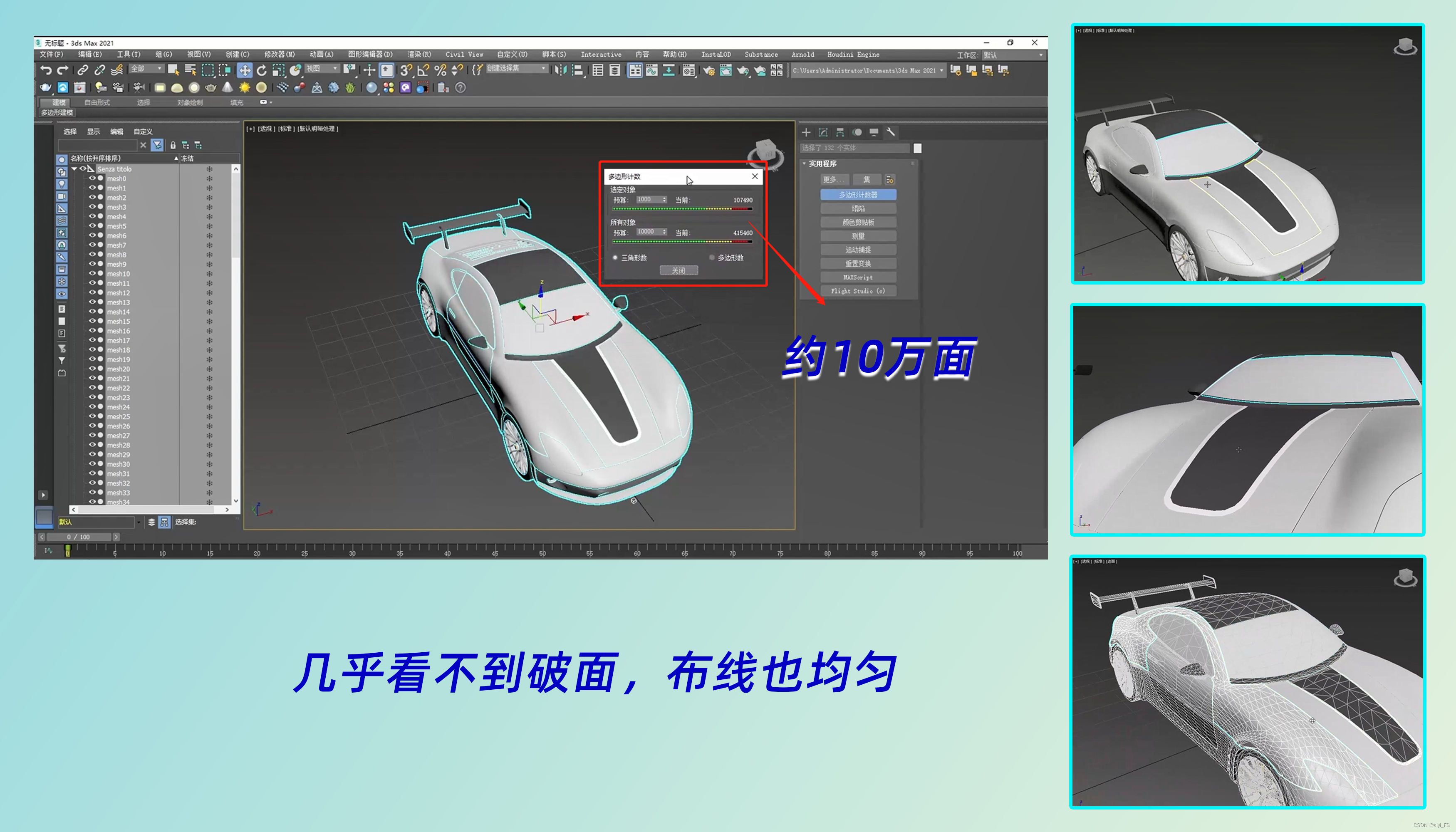Select the Link objects chain icon
The height and width of the screenshot is (832, 1456).
coord(83,70)
